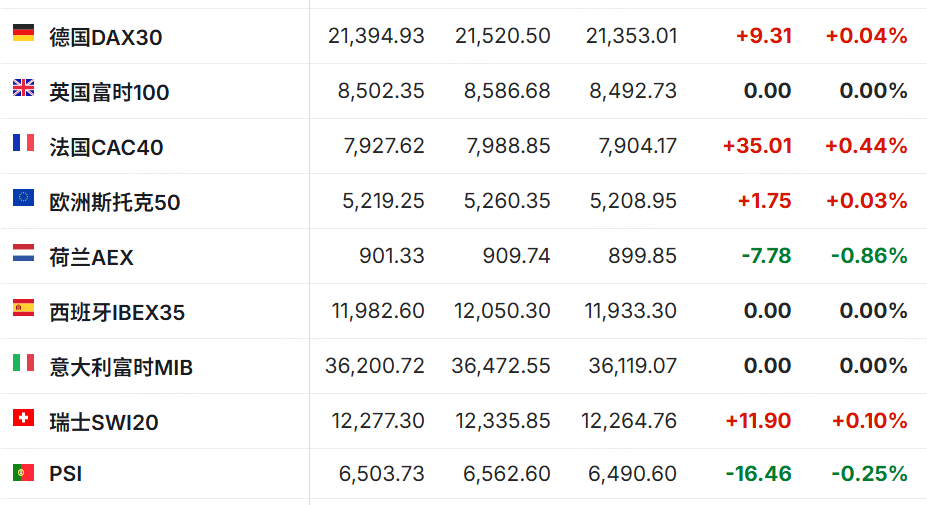Click the Netherlands flag icon
Screen dimensions: 927x505
(x=24, y=252)
